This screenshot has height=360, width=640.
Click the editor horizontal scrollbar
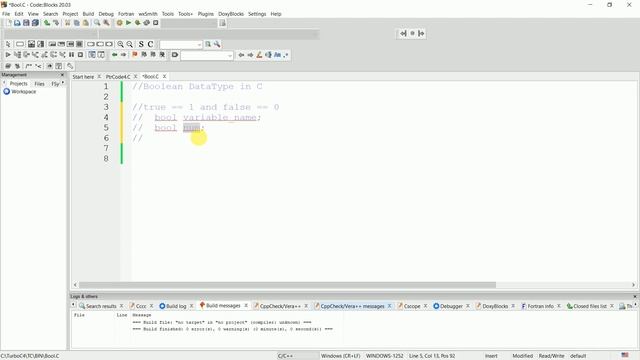pyautogui.click(x=287, y=285)
